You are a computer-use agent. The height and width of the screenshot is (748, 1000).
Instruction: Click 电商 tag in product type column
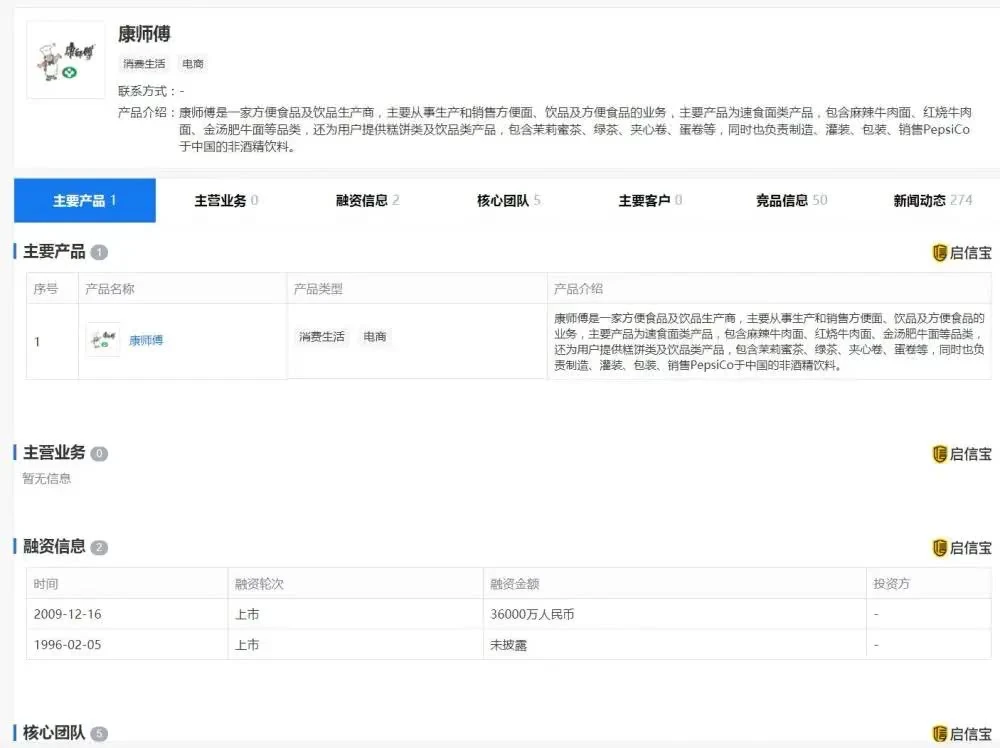(x=375, y=337)
